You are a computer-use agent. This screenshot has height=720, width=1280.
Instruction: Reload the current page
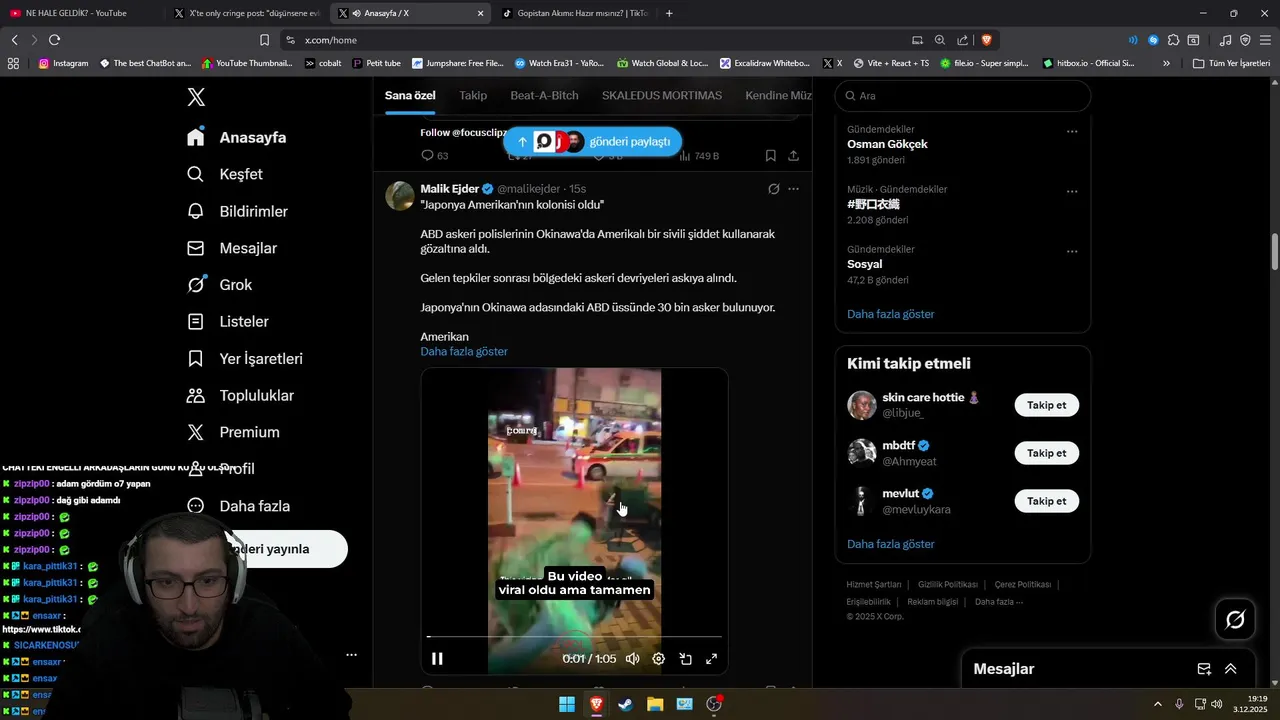pos(54,40)
